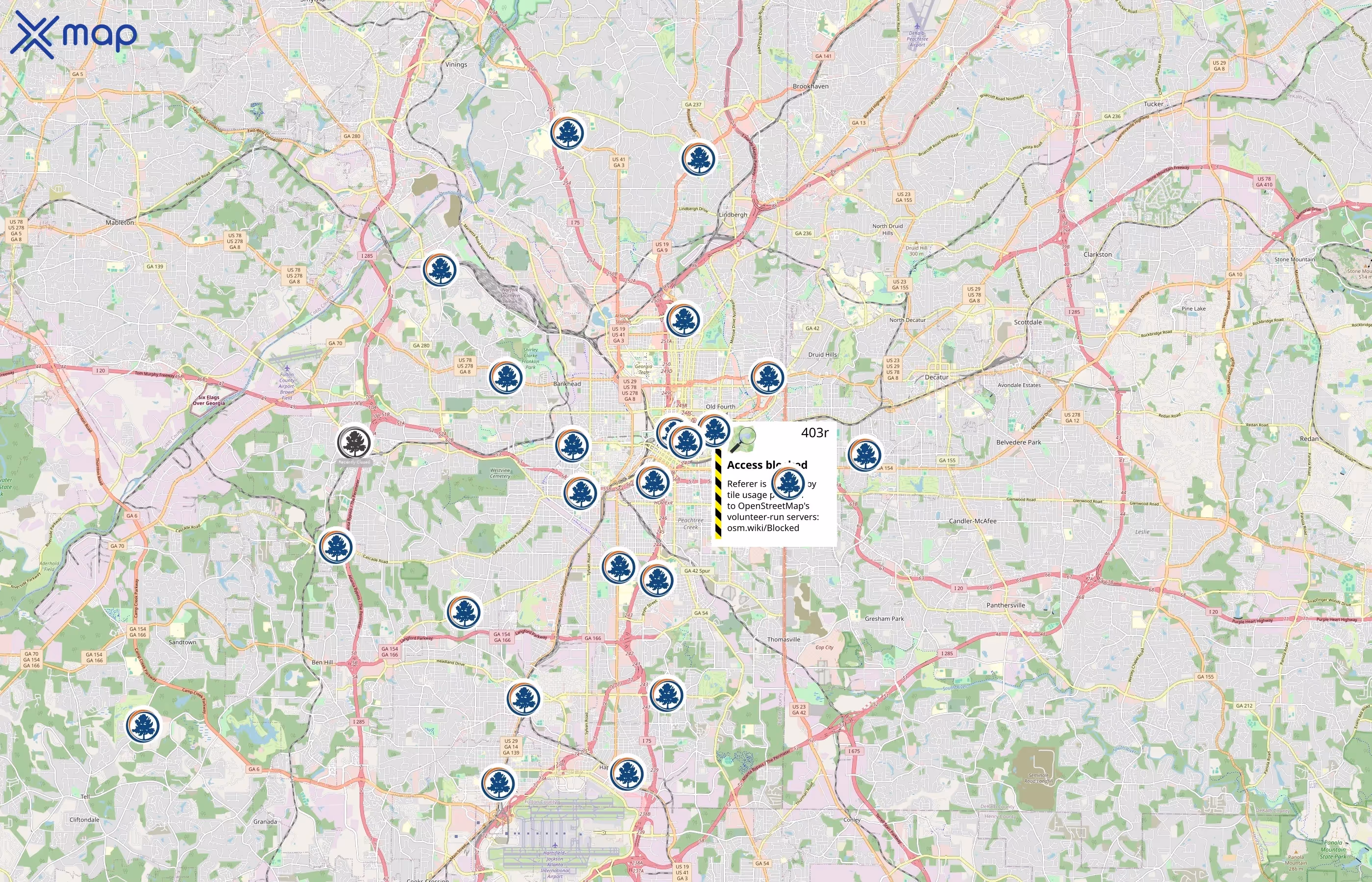Click the Stone Mountain label
This screenshot has height=882, width=1372.
click(1295, 259)
